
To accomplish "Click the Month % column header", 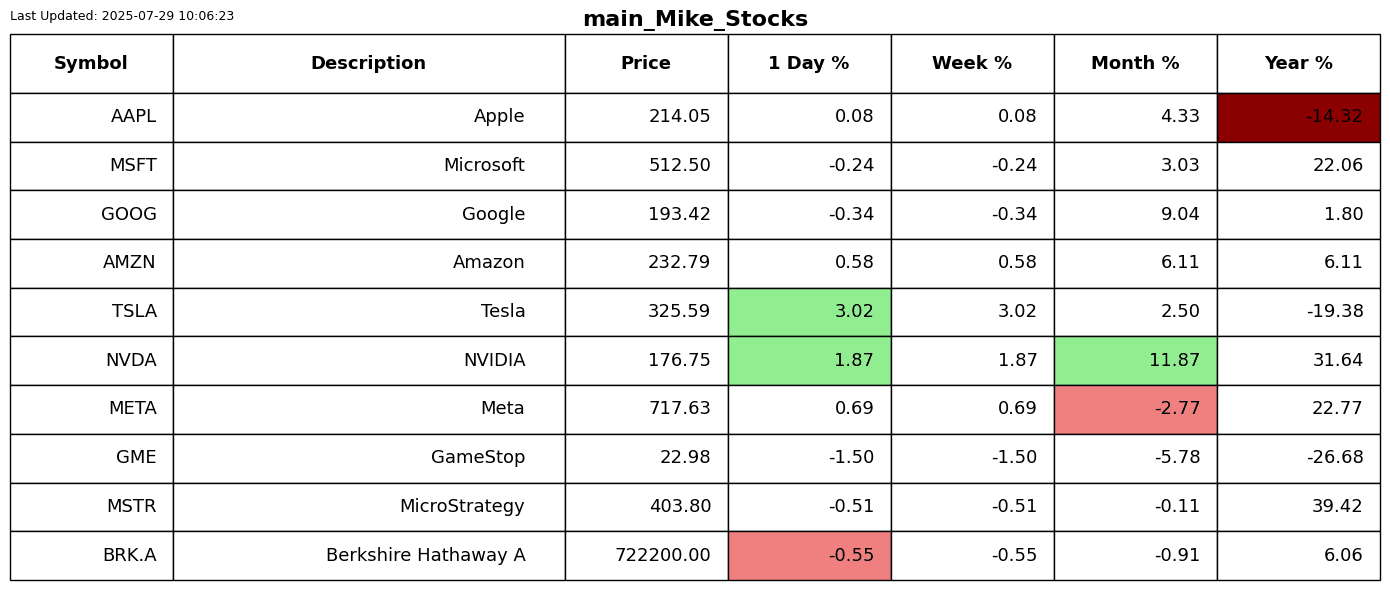I will [1135, 64].
